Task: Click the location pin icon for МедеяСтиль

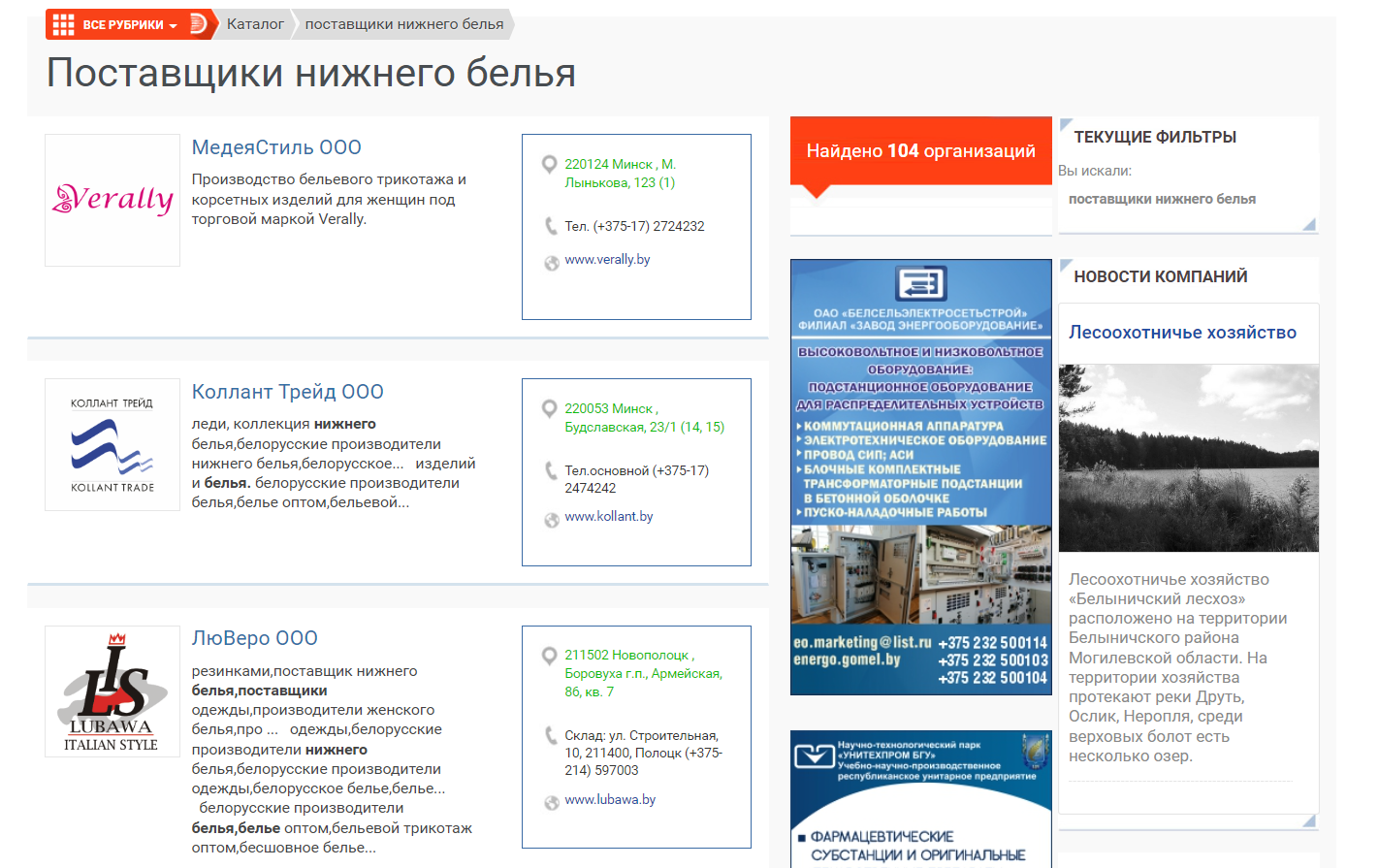Action: pyautogui.click(x=550, y=165)
